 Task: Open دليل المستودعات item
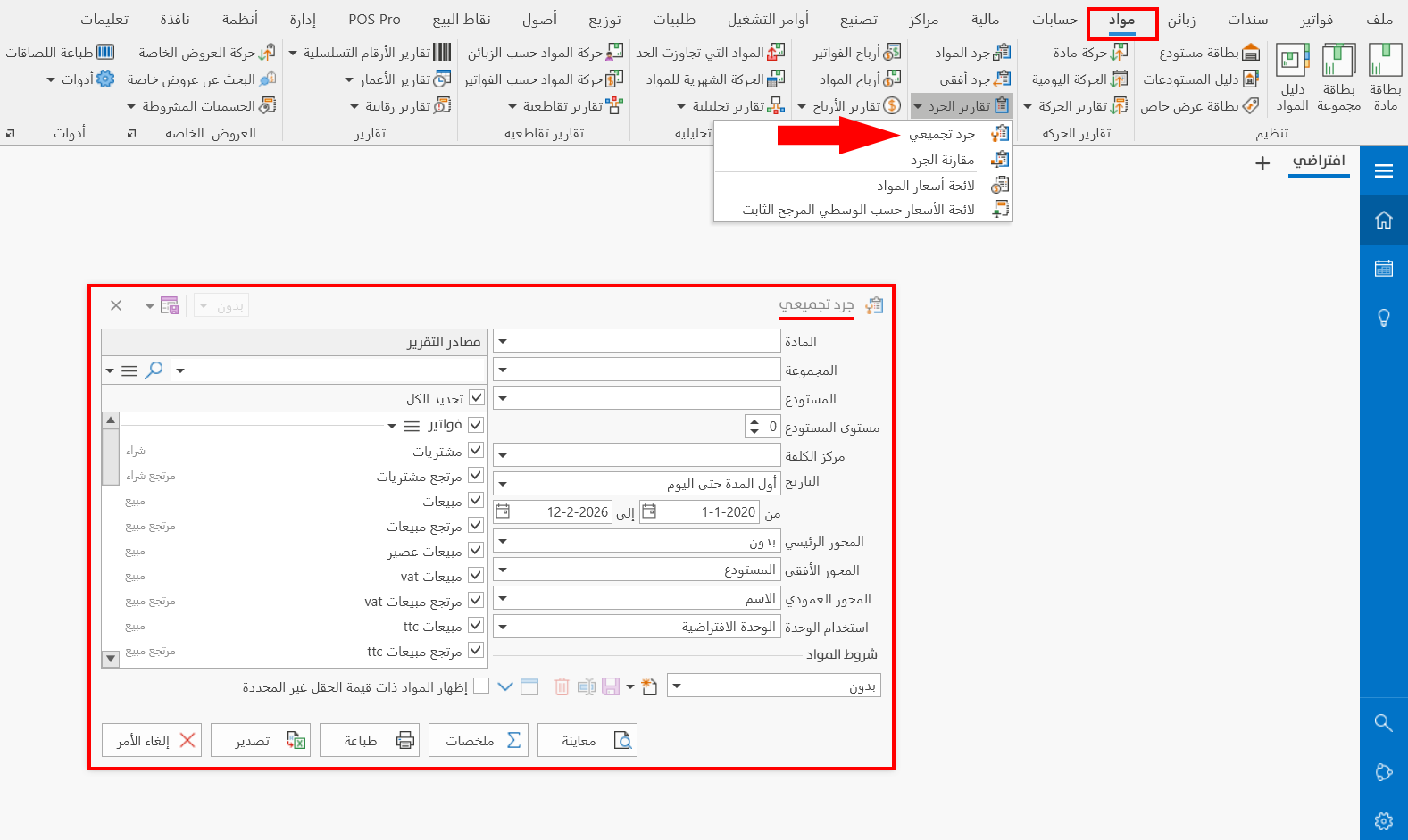click(1201, 79)
